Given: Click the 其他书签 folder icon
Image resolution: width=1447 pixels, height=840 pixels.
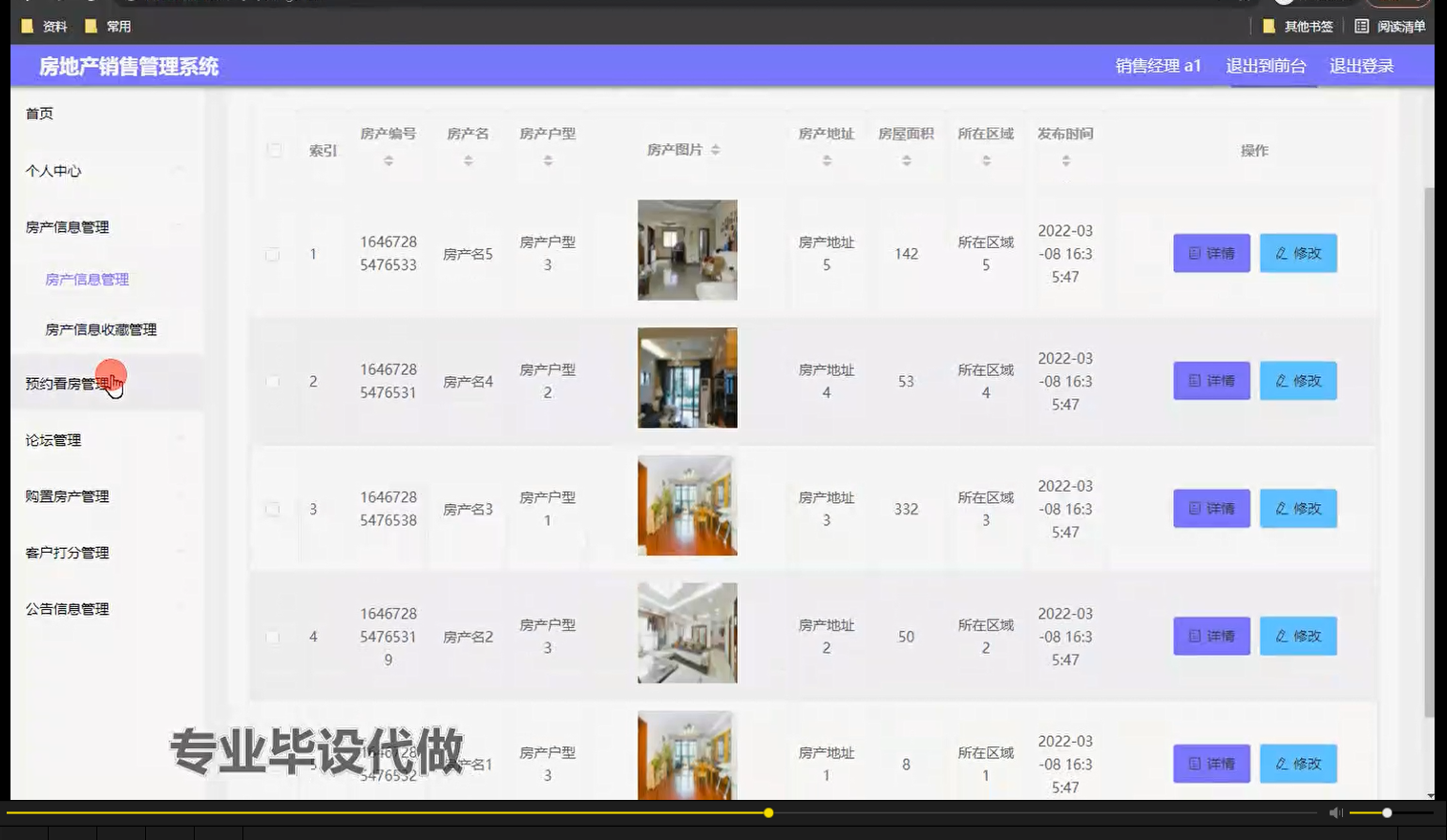Looking at the screenshot, I should (1267, 26).
